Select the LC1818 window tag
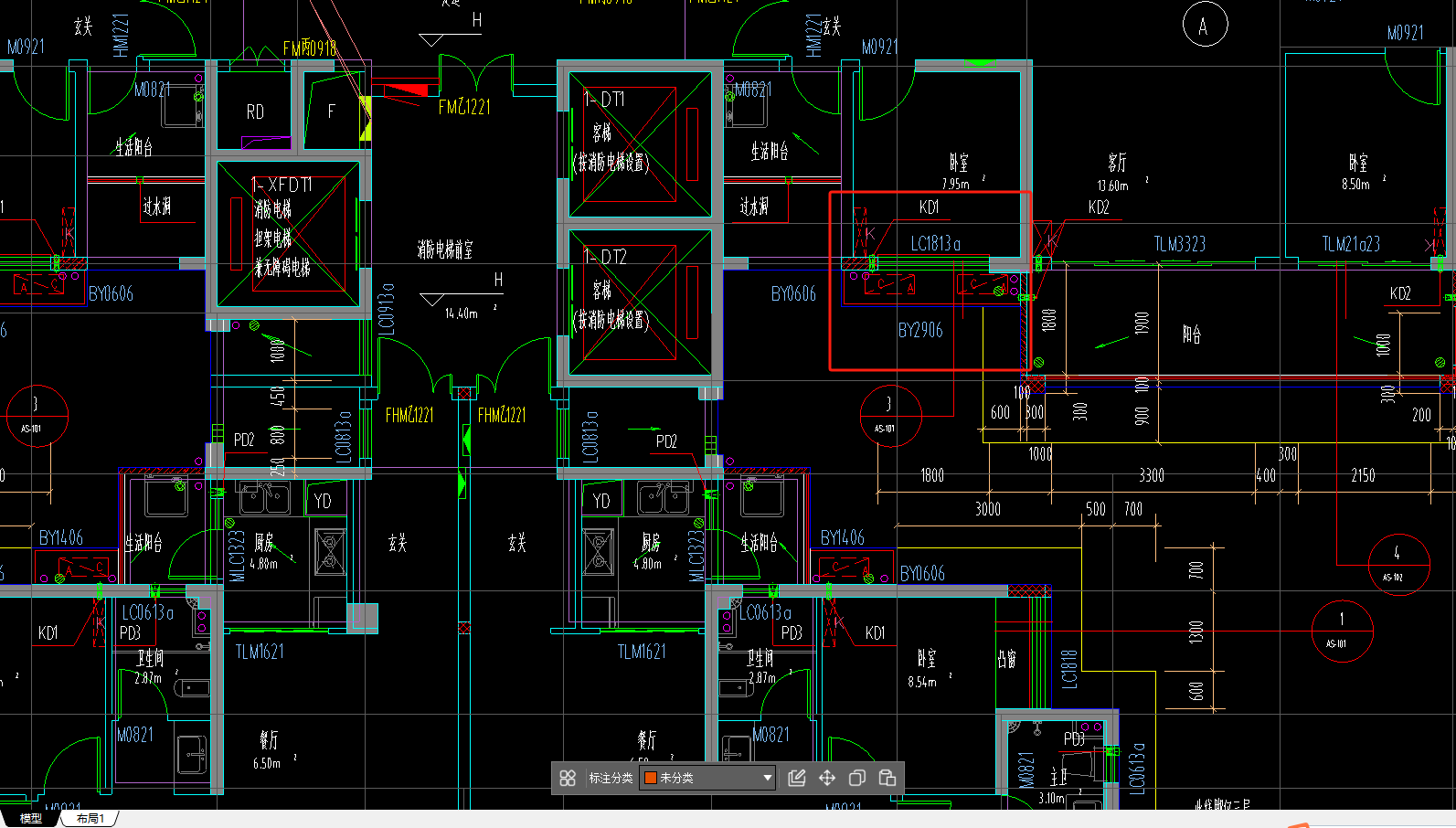Viewport: 1456px width, 828px height. click(1069, 669)
